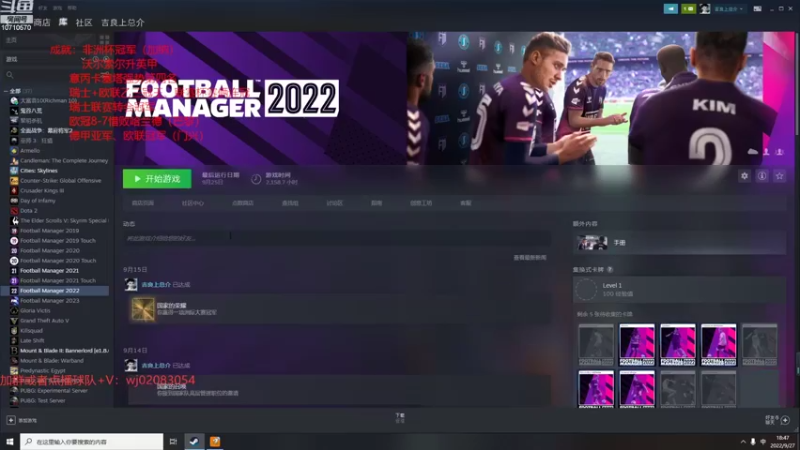This screenshot has width=800, height=450.
Task: Select Day of Infamy in library
Action: click(38, 201)
